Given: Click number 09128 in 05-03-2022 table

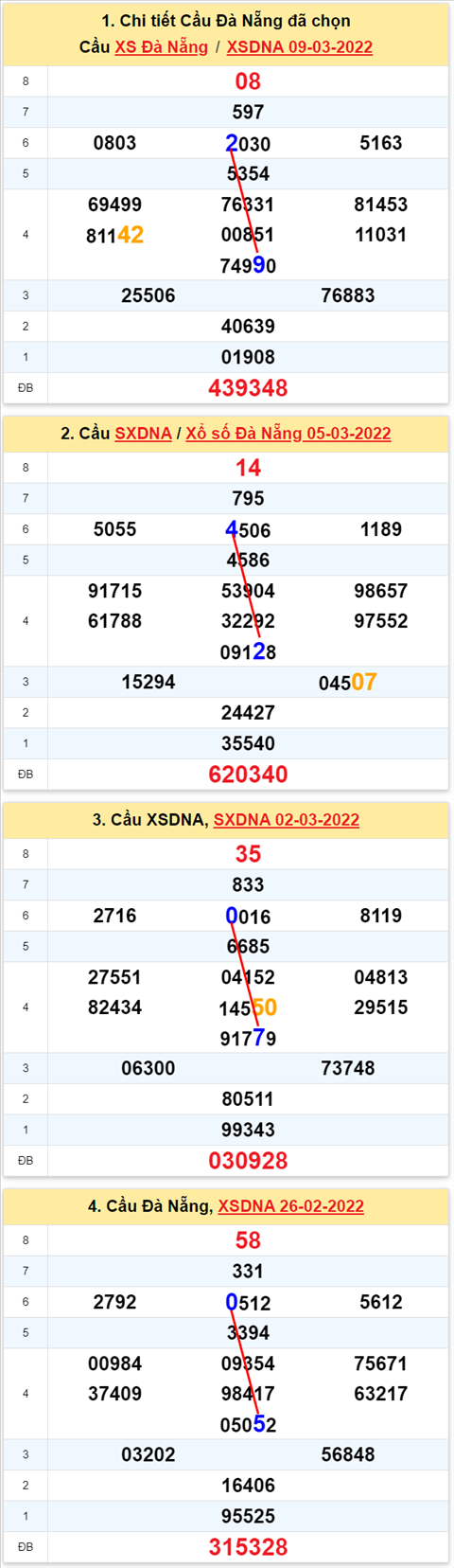Looking at the screenshot, I should tap(248, 651).
